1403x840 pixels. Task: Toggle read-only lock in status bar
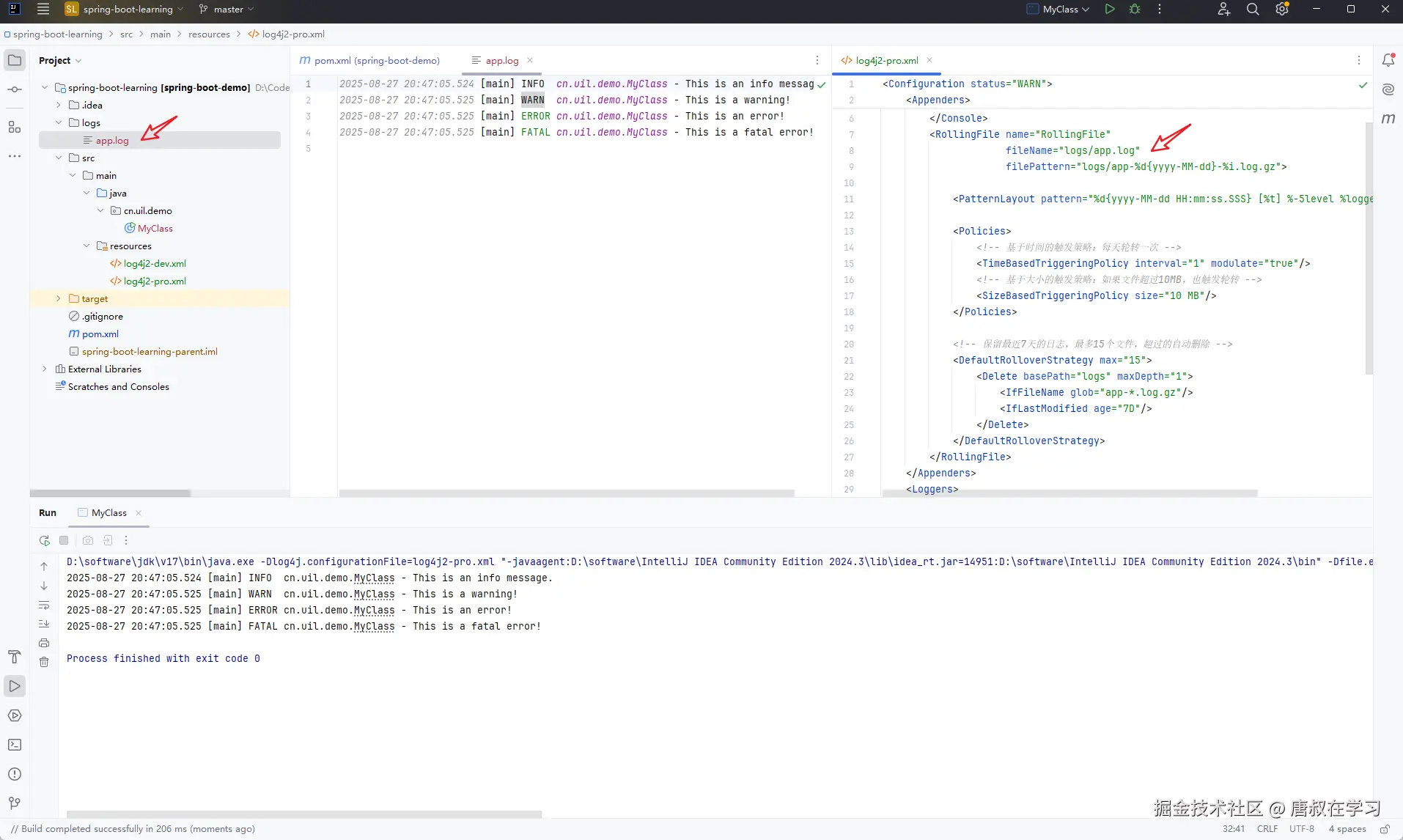pyautogui.click(x=1385, y=829)
